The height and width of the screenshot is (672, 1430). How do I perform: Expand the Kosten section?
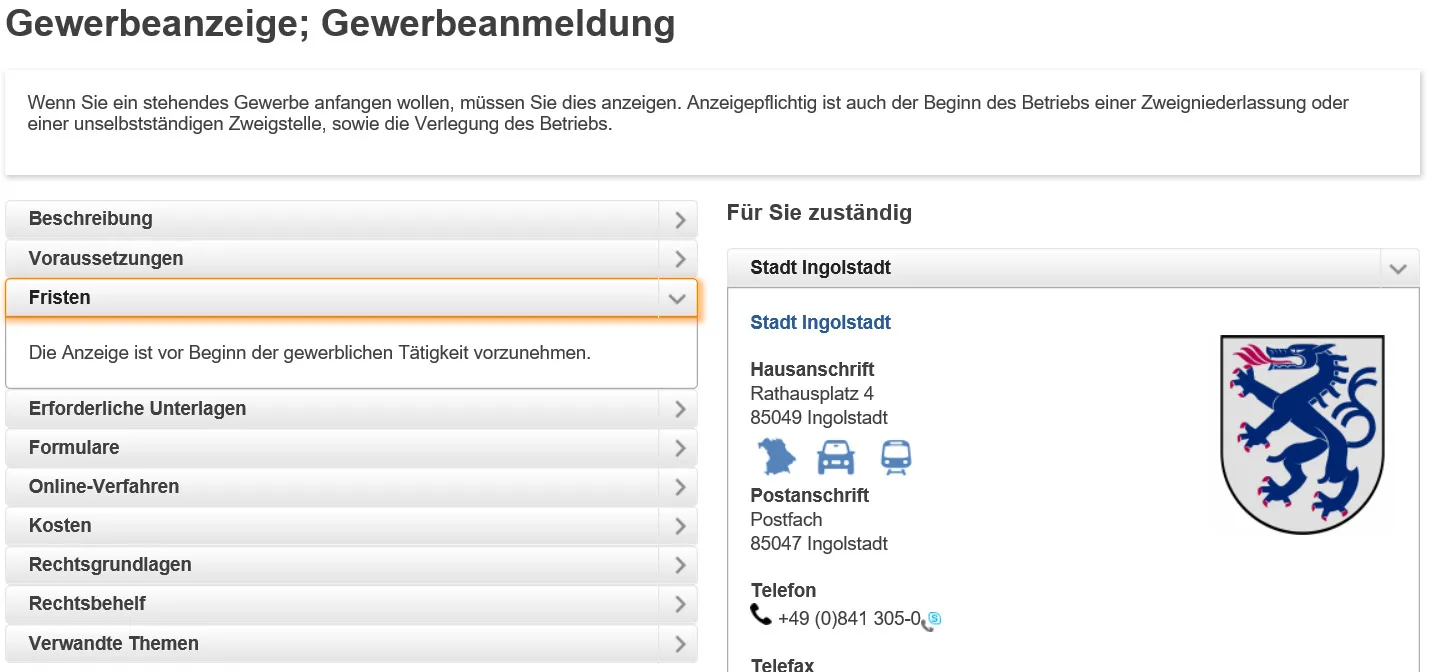(351, 526)
